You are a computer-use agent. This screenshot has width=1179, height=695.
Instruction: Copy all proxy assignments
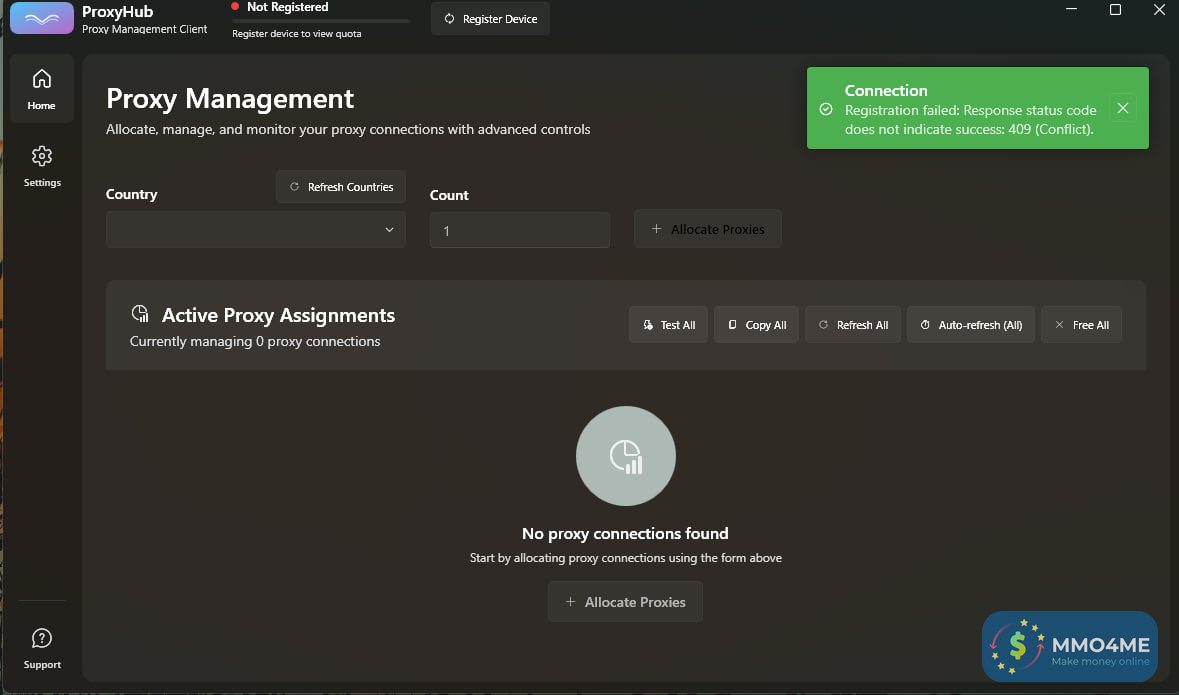pyautogui.click(x=756, y=325)
